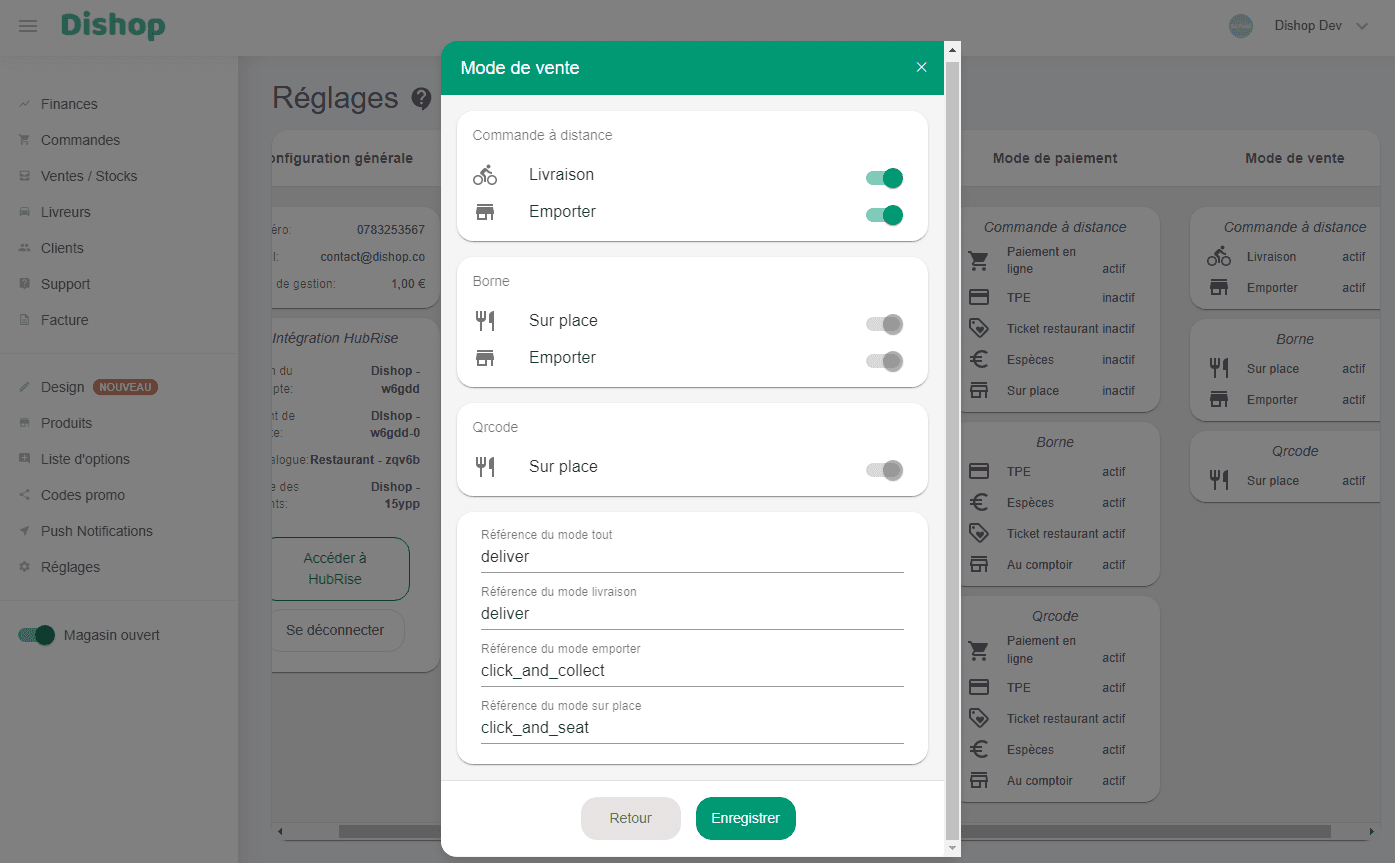Edit the Référence du mode tout field

(692, 556)
